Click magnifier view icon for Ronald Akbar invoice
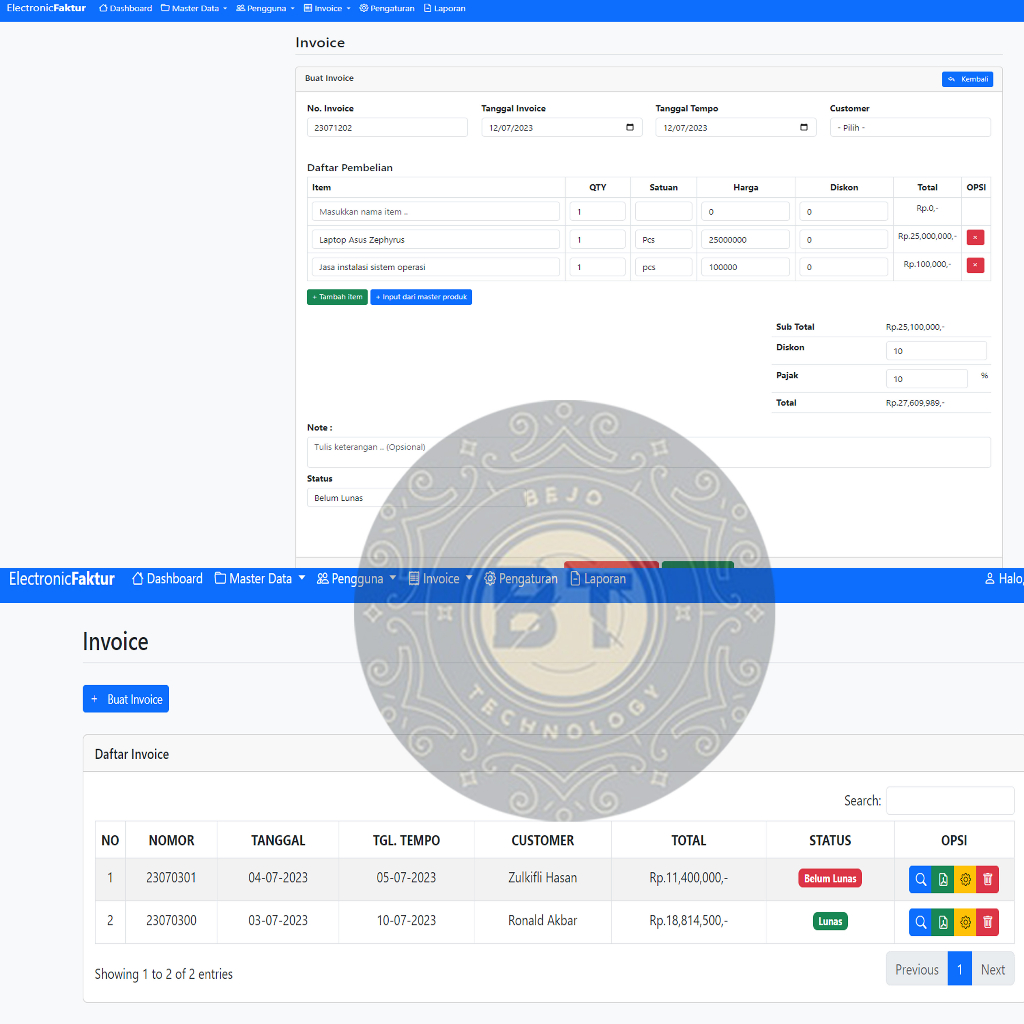Viewport: 1024px width, 1024px height. click(x=920, y=922)
